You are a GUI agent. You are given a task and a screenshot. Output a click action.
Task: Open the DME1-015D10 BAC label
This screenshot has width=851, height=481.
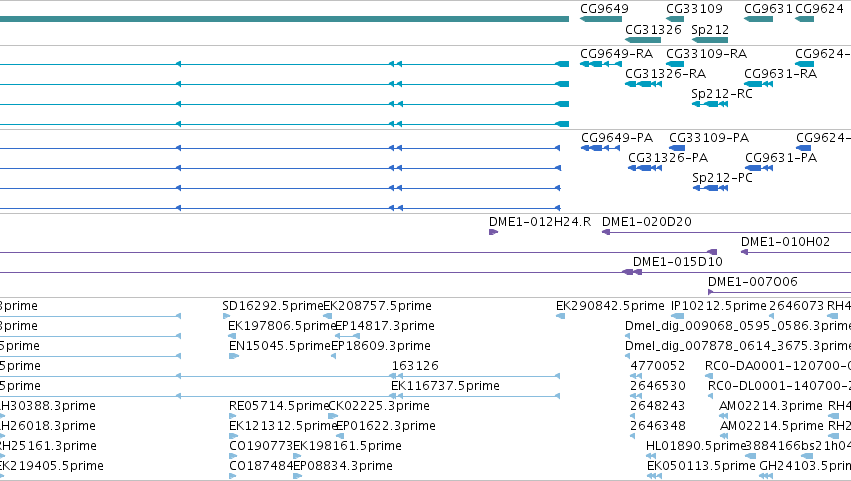click(677, 262)
